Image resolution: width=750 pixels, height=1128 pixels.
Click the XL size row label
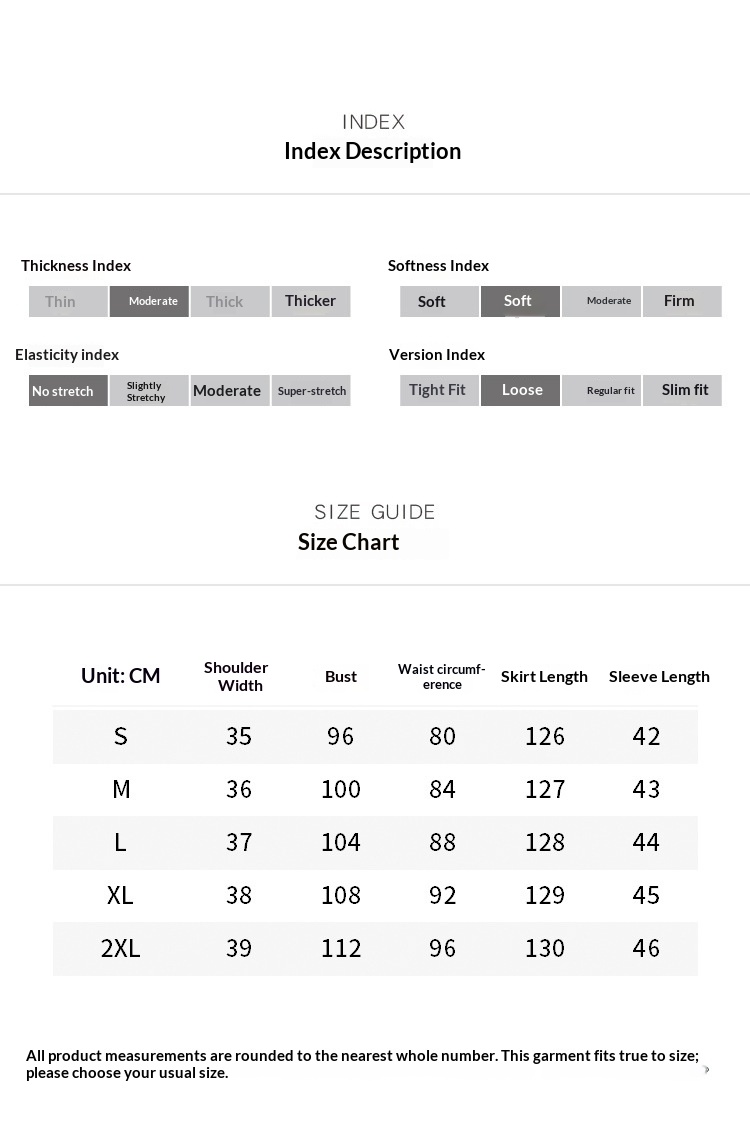120,895
